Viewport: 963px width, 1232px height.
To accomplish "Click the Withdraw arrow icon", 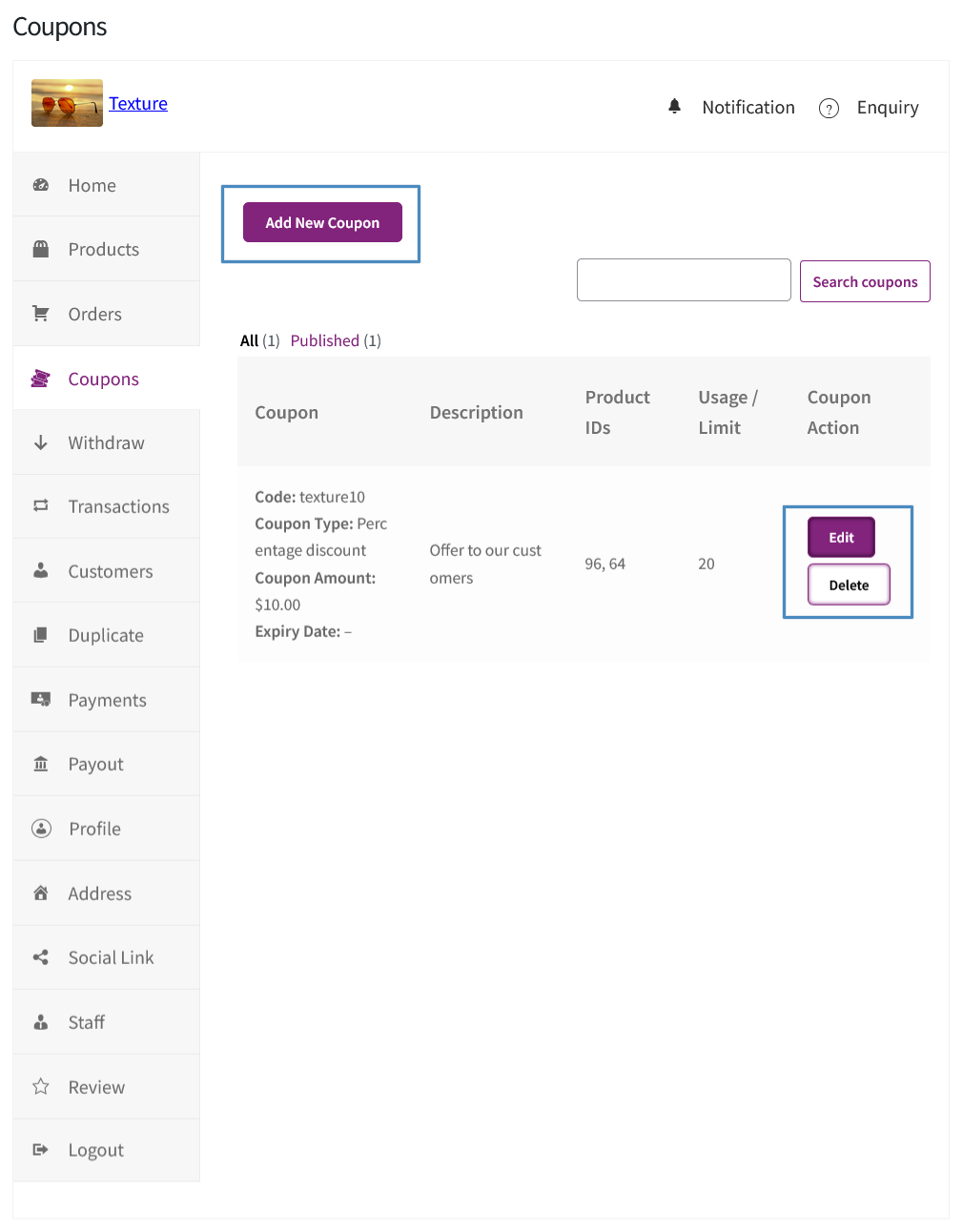I will 41,441.
